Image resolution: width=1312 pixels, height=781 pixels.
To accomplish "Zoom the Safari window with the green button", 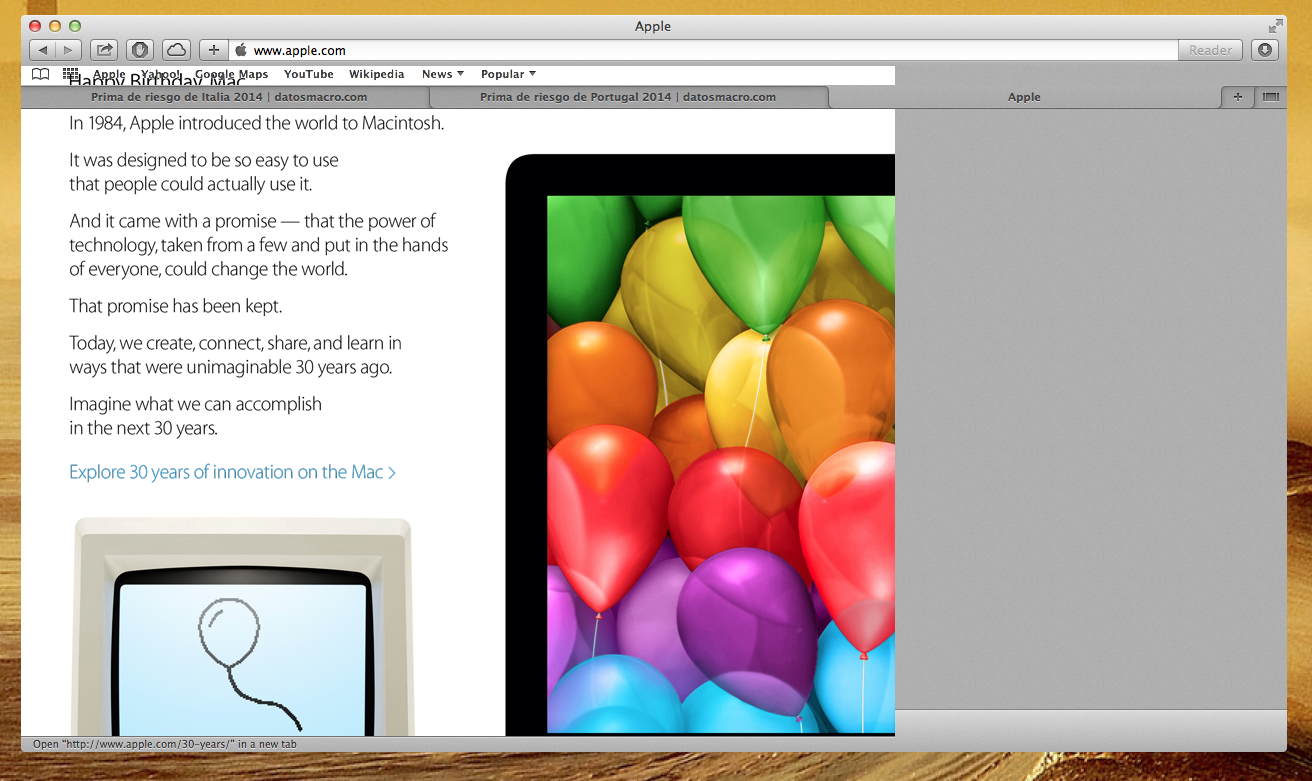I will [x=74, y=26].
